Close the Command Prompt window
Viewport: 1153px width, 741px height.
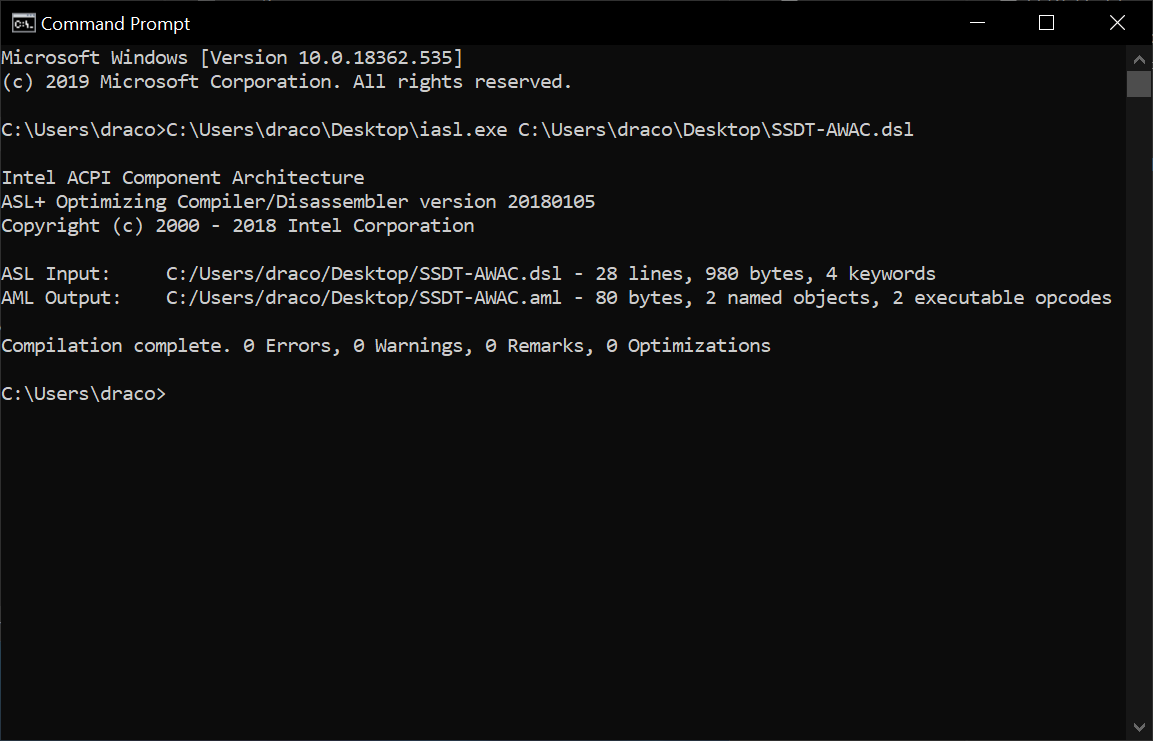coord(1116,23)
